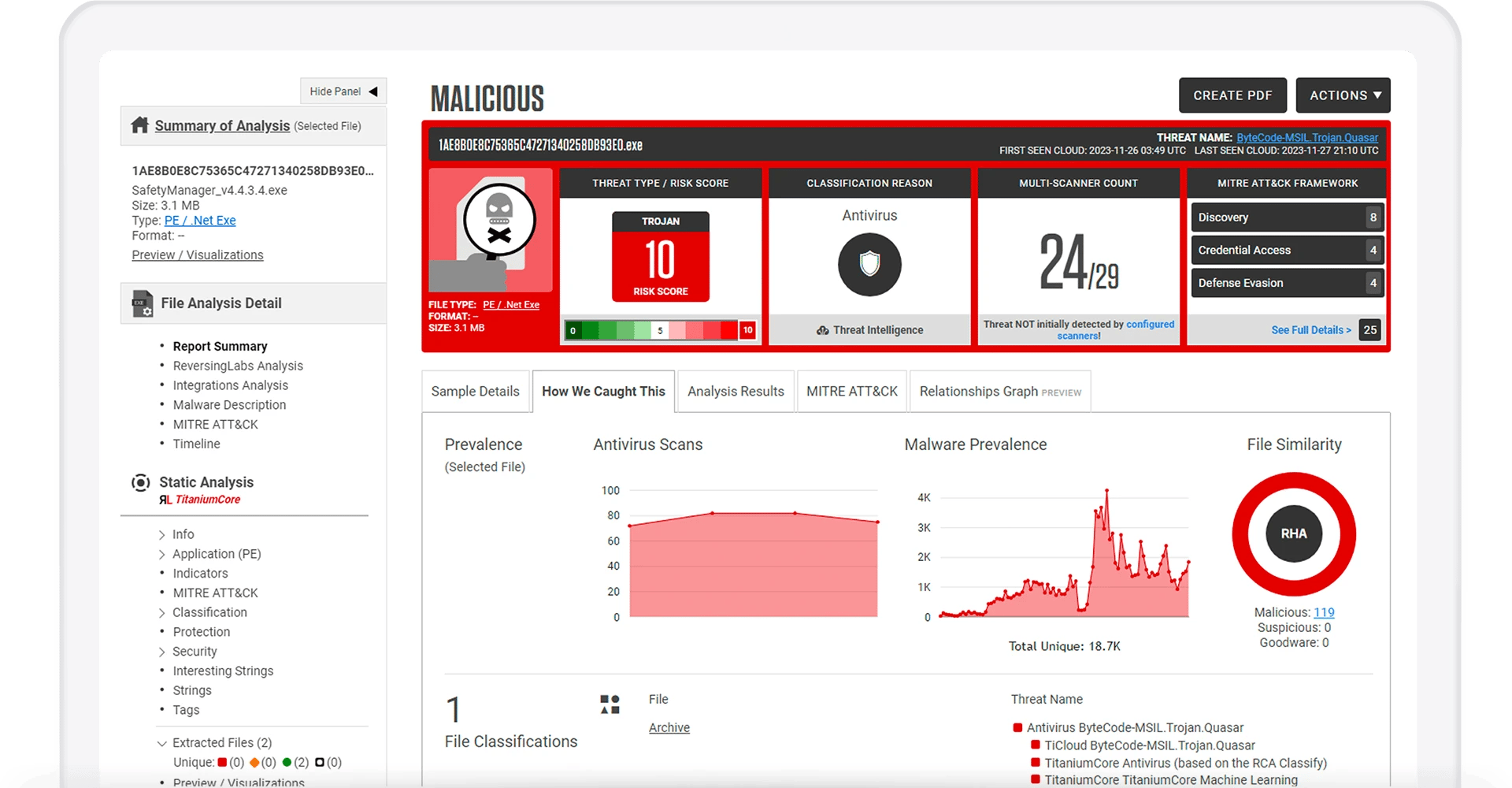
Task: Click the Threat Intelligence binoculars icon
Action: [x=823, y=330]
